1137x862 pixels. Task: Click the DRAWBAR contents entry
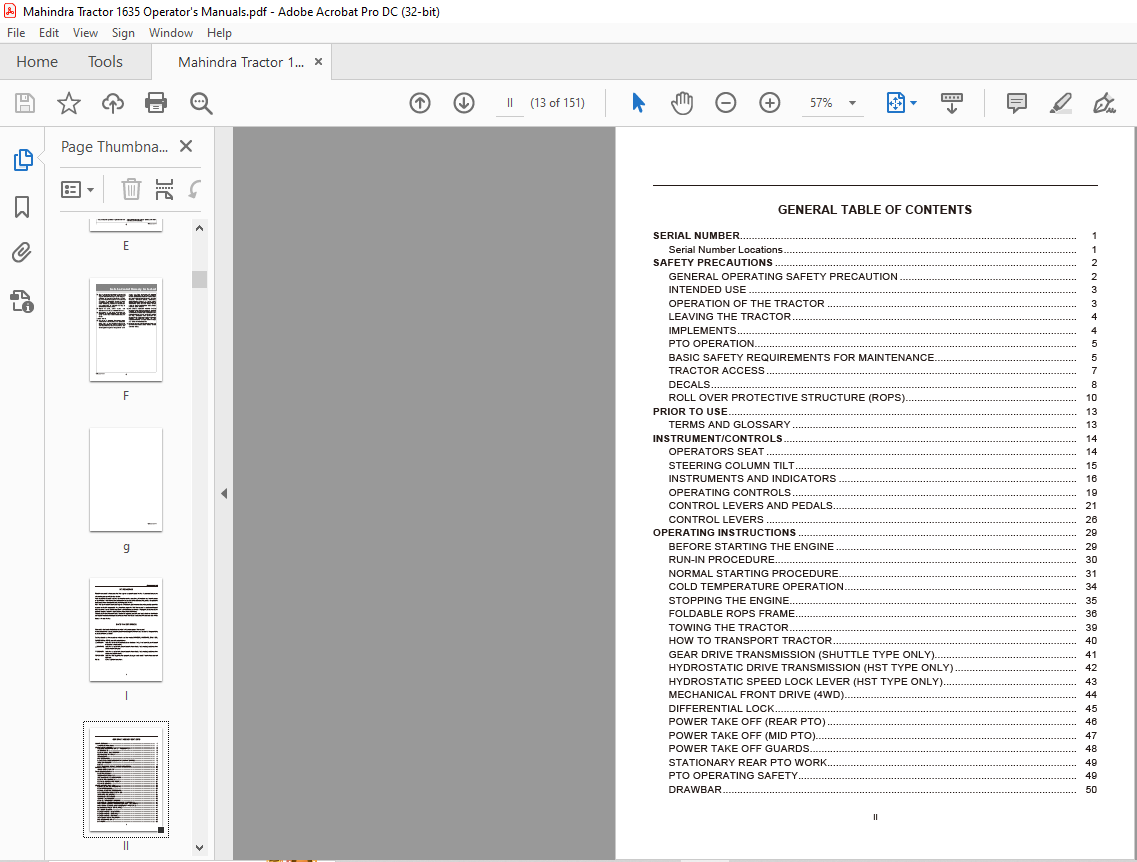pyautogui.click(x=882, y=790)
